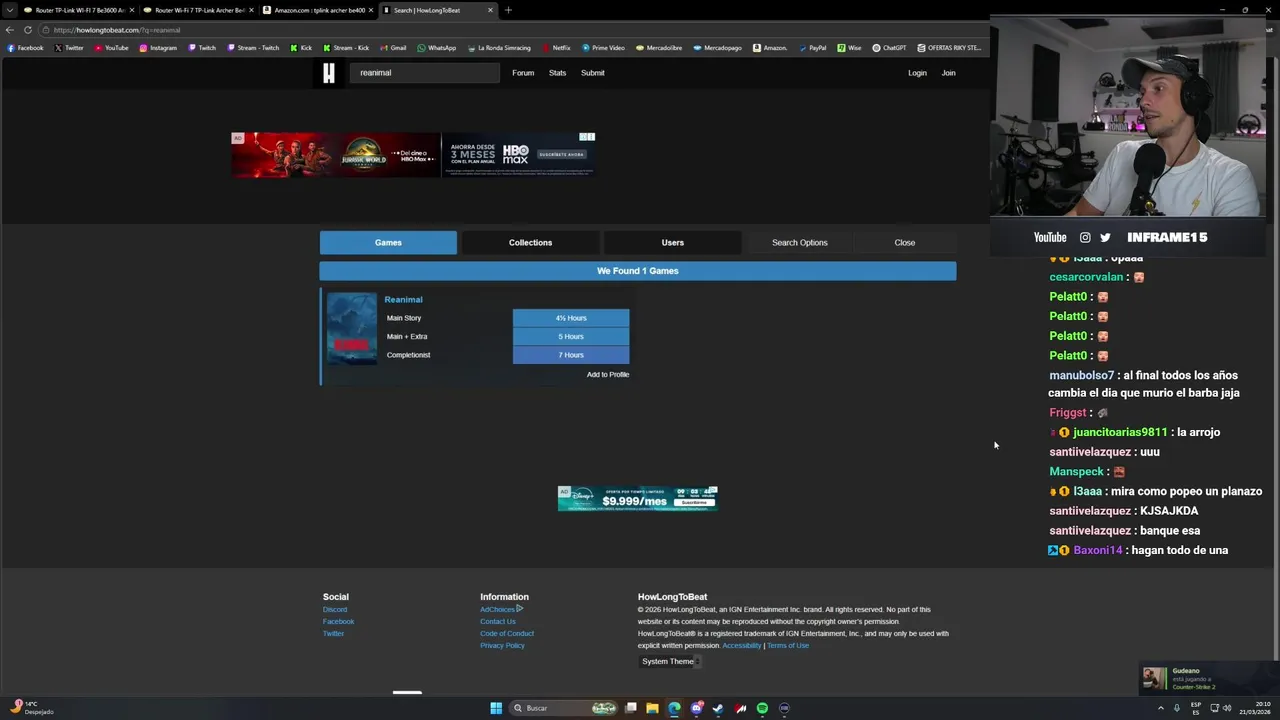This screenshot has width=1280, height=720.
Task: Click the Windows Start button
Action: tap(496, 708)
